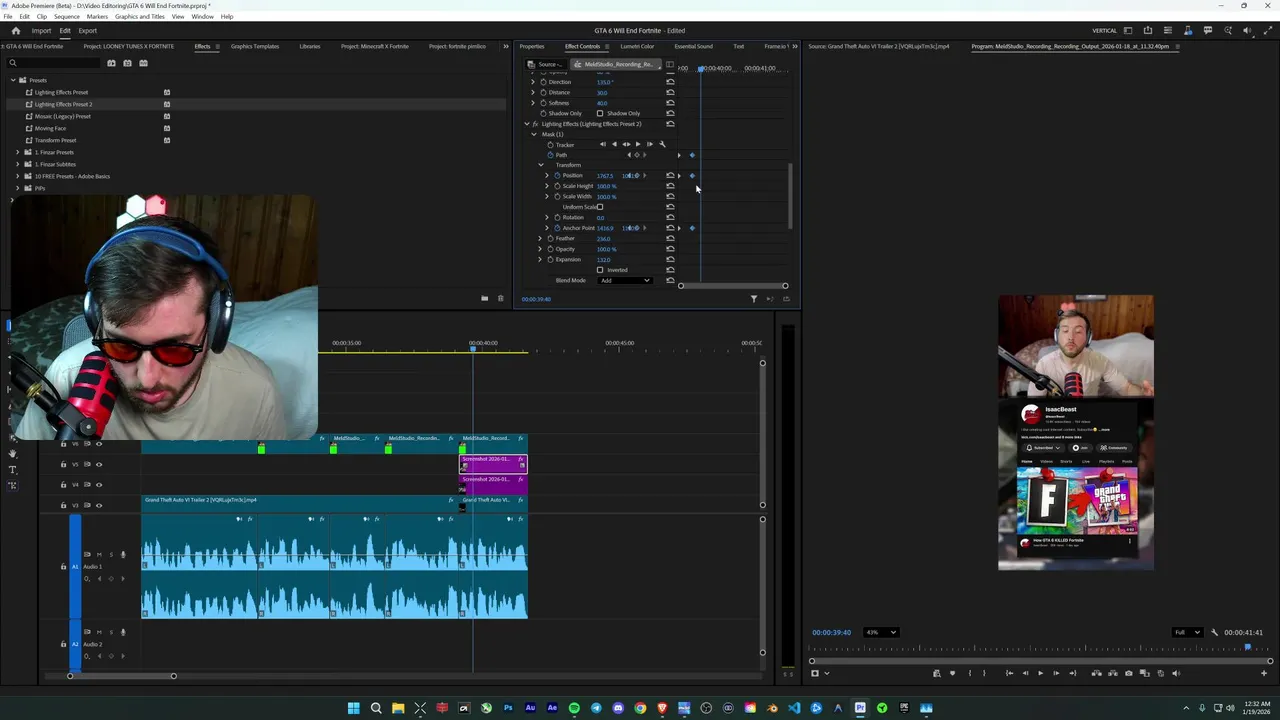
Task: Click the Extract button in Program monitor
Action: pyautogui.click(x=1113, y=673)
